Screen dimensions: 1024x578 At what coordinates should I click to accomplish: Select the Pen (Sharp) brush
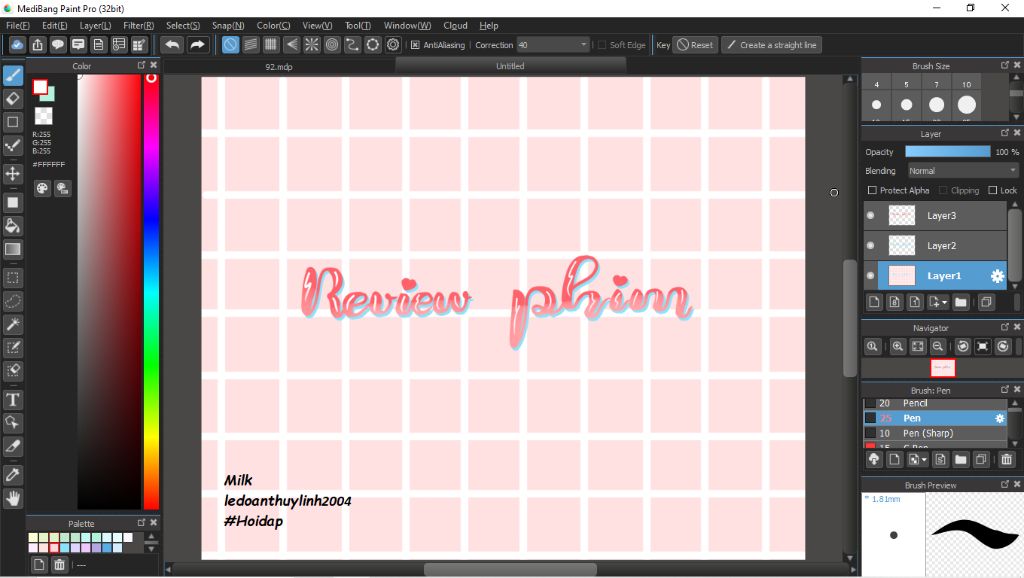pyautogui.click(x=935, y=433)
